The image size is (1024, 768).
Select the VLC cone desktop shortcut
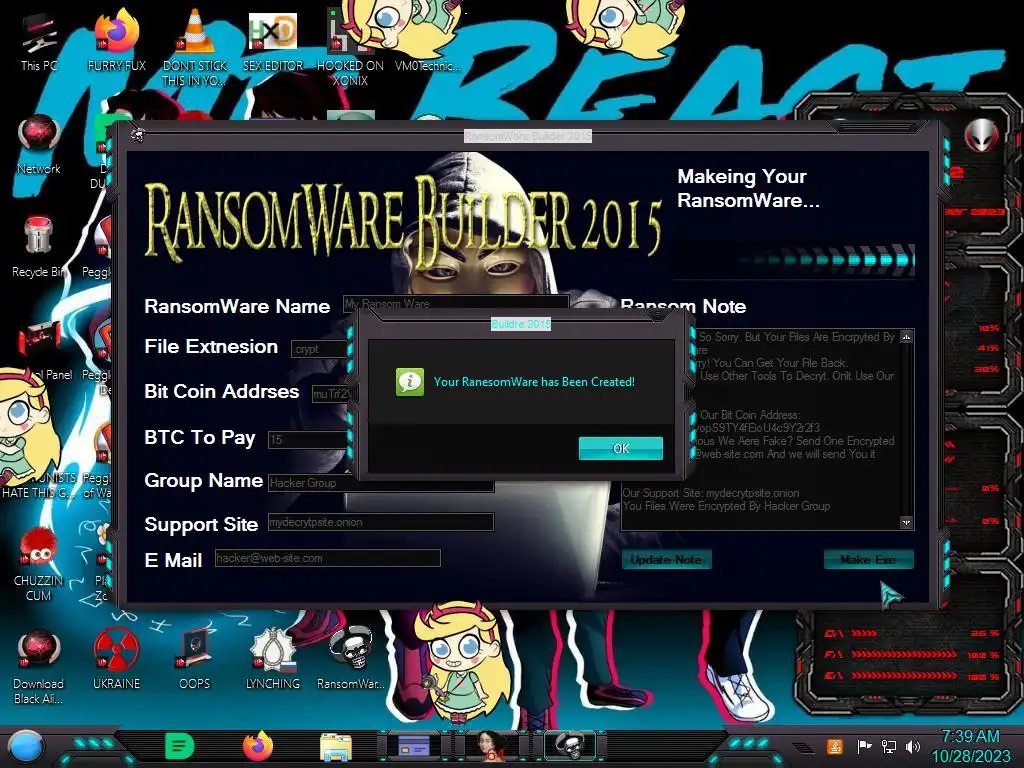195,47
